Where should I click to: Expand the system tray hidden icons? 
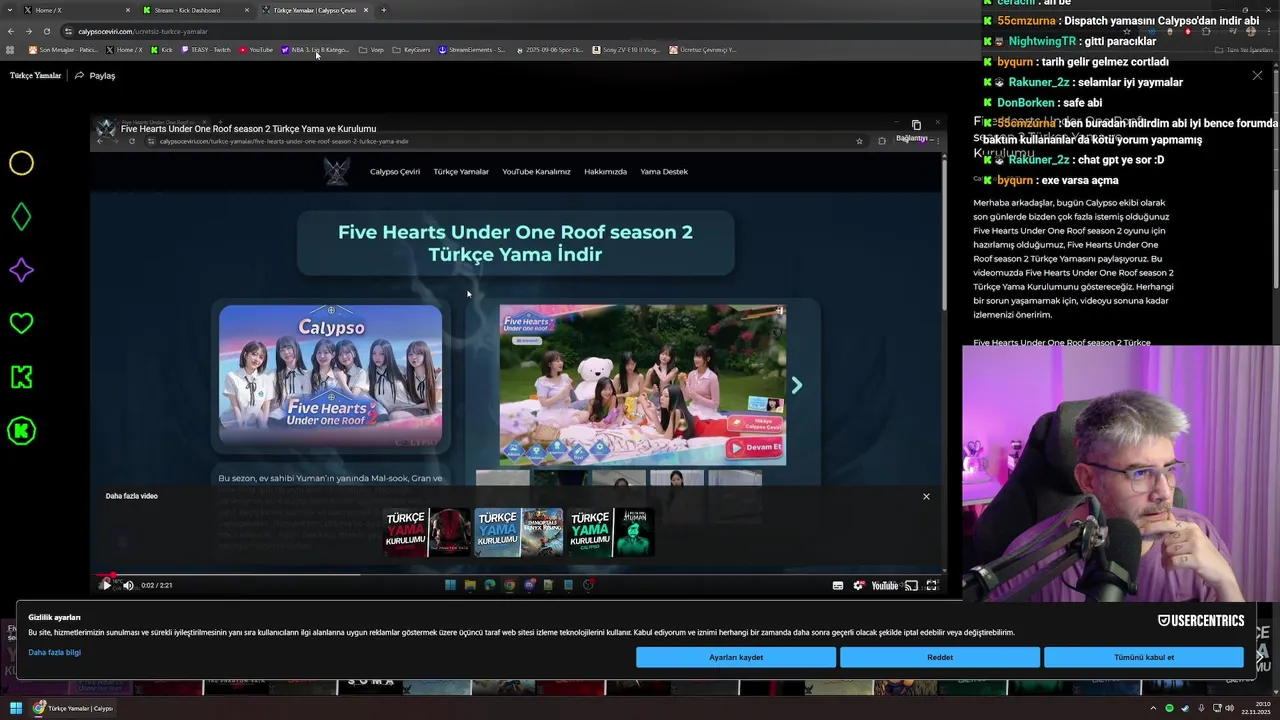1153,708
